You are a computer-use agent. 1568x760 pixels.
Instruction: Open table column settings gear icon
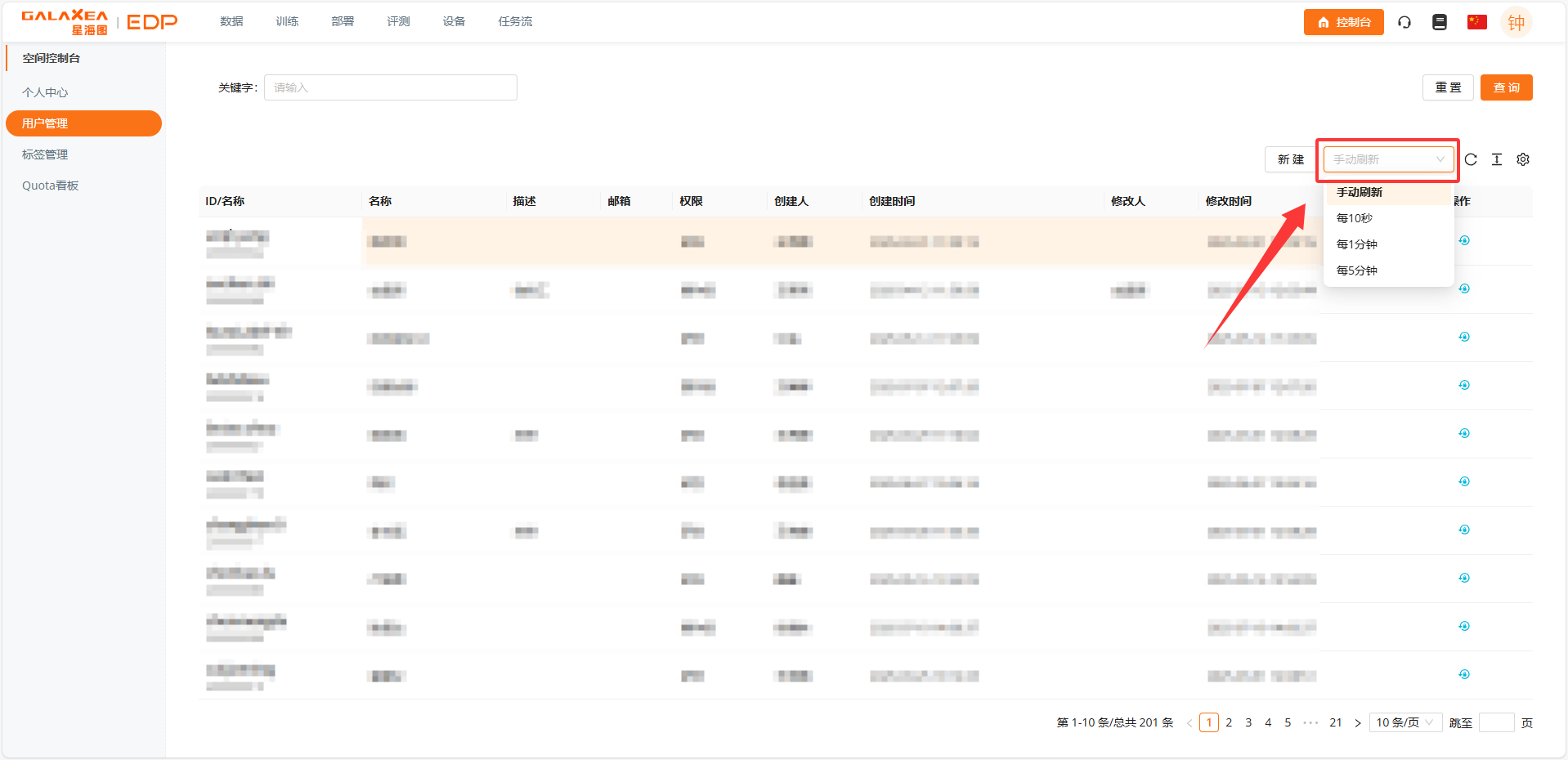pos(1523,159)
